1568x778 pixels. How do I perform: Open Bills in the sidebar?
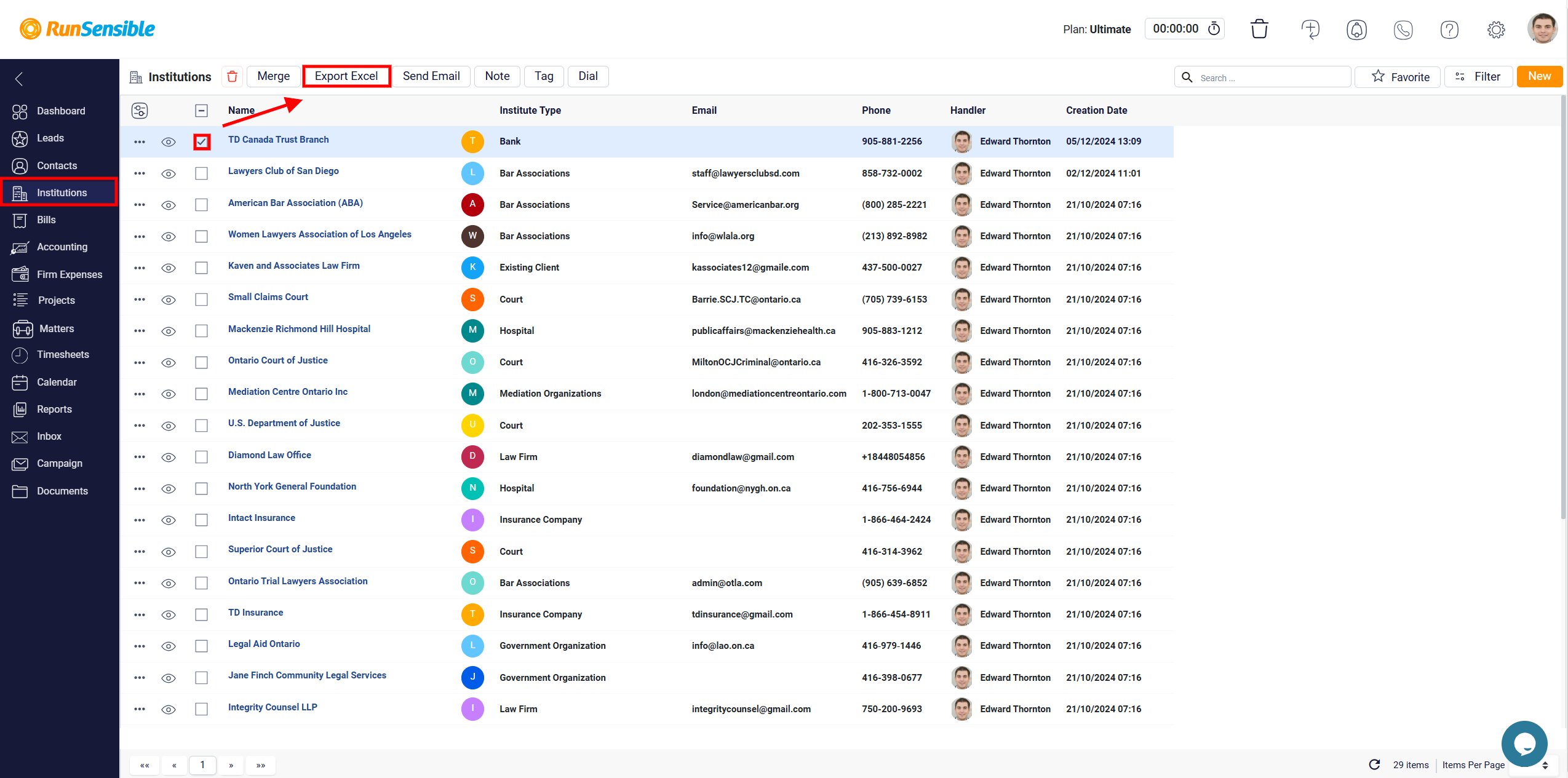pos(60,220)
